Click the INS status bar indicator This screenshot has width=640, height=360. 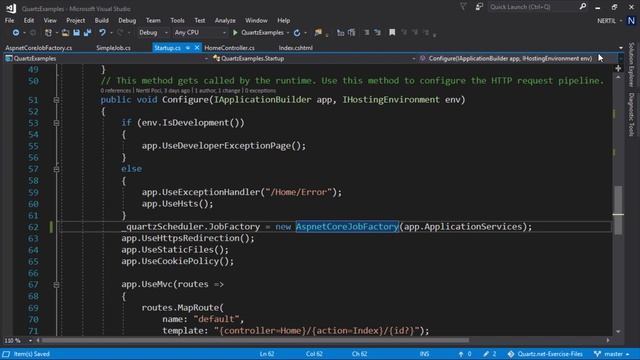click(x=424, y=354)
